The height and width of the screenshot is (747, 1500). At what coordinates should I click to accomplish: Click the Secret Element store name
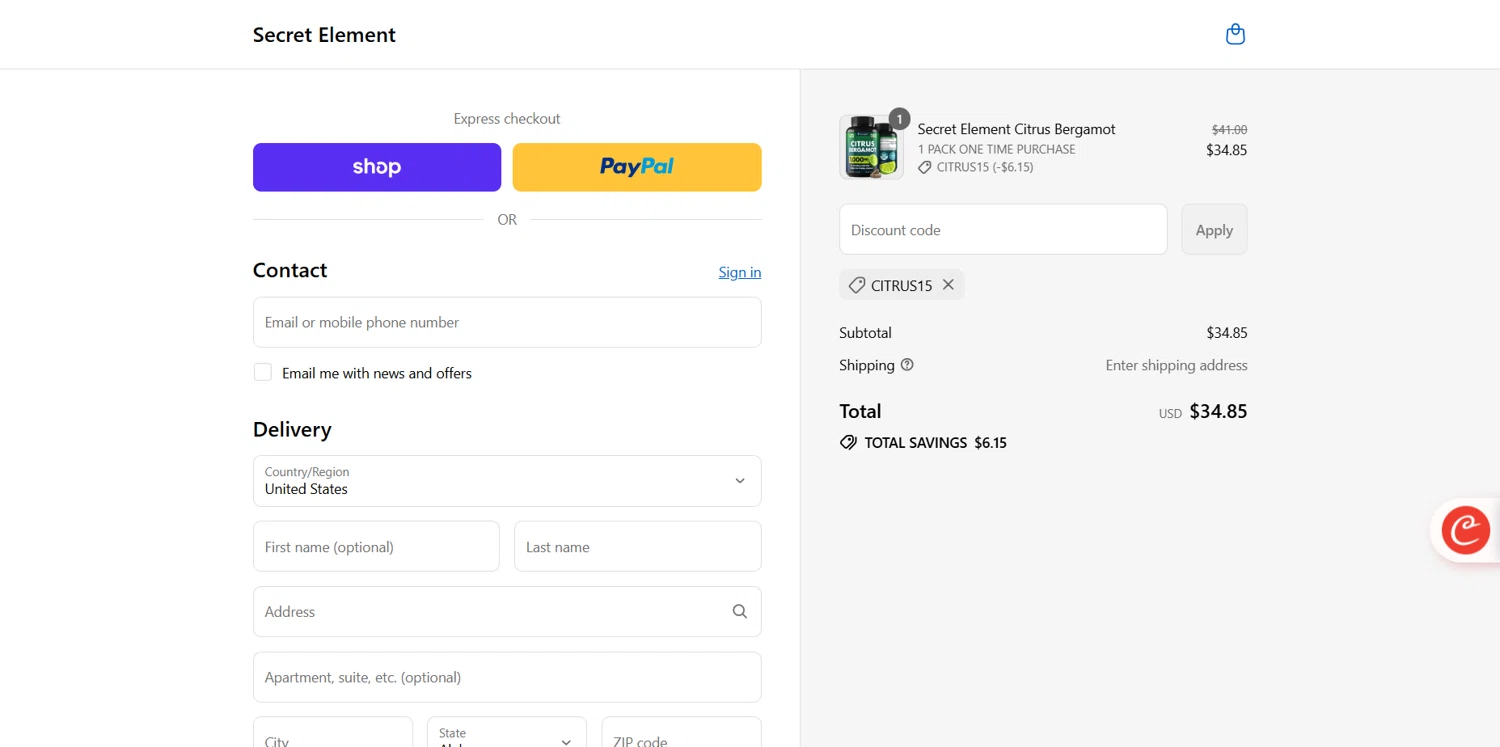point(324,35)
